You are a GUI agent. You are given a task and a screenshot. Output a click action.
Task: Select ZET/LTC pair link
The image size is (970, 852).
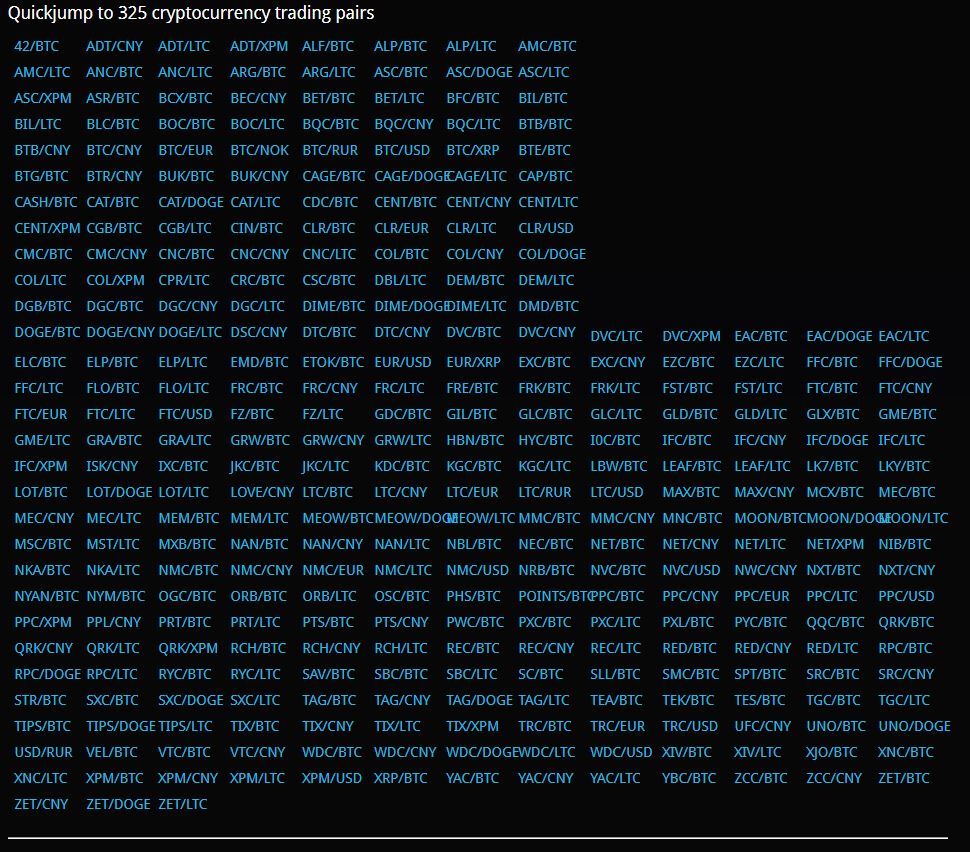[182, 804]
